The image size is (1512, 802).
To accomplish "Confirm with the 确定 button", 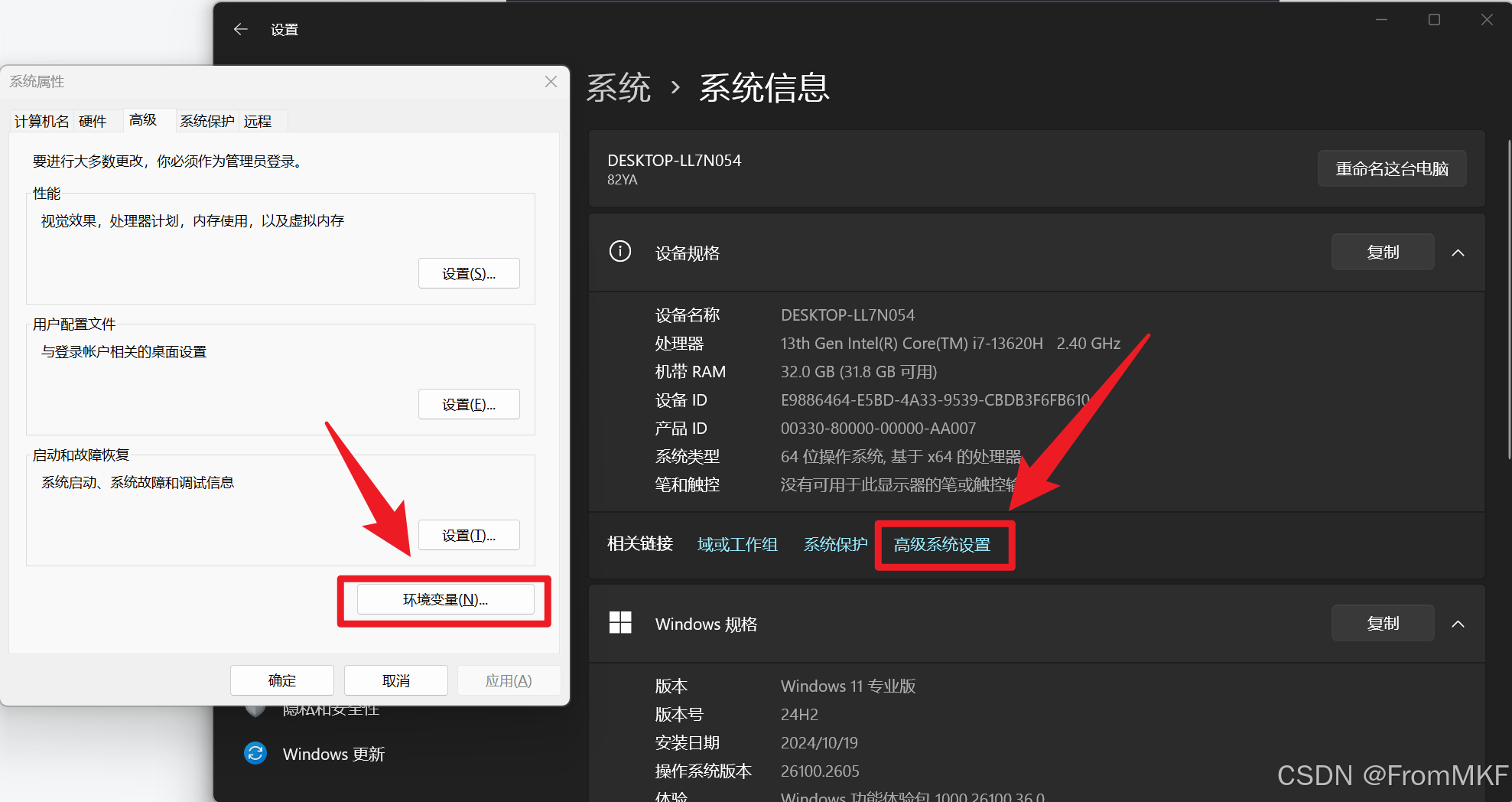I will pyautogui.click(x=282, y=680).
